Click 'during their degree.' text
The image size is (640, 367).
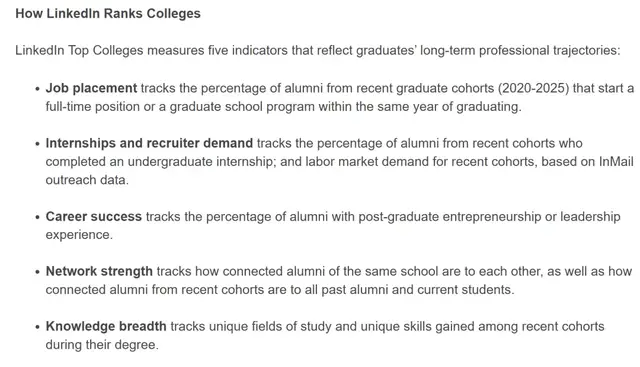[x=102, y=345]
